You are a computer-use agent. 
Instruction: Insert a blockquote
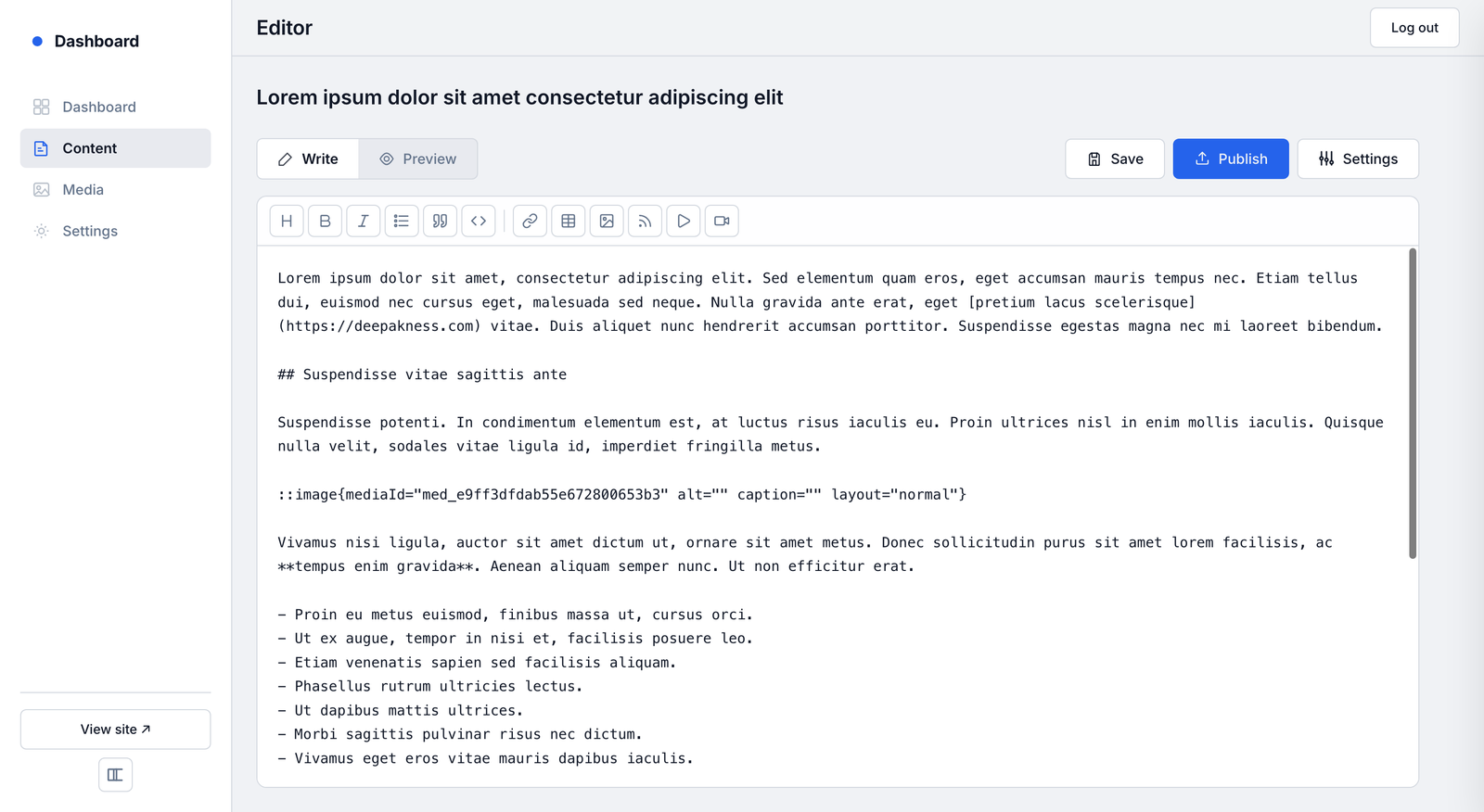[x=440, y=221]
